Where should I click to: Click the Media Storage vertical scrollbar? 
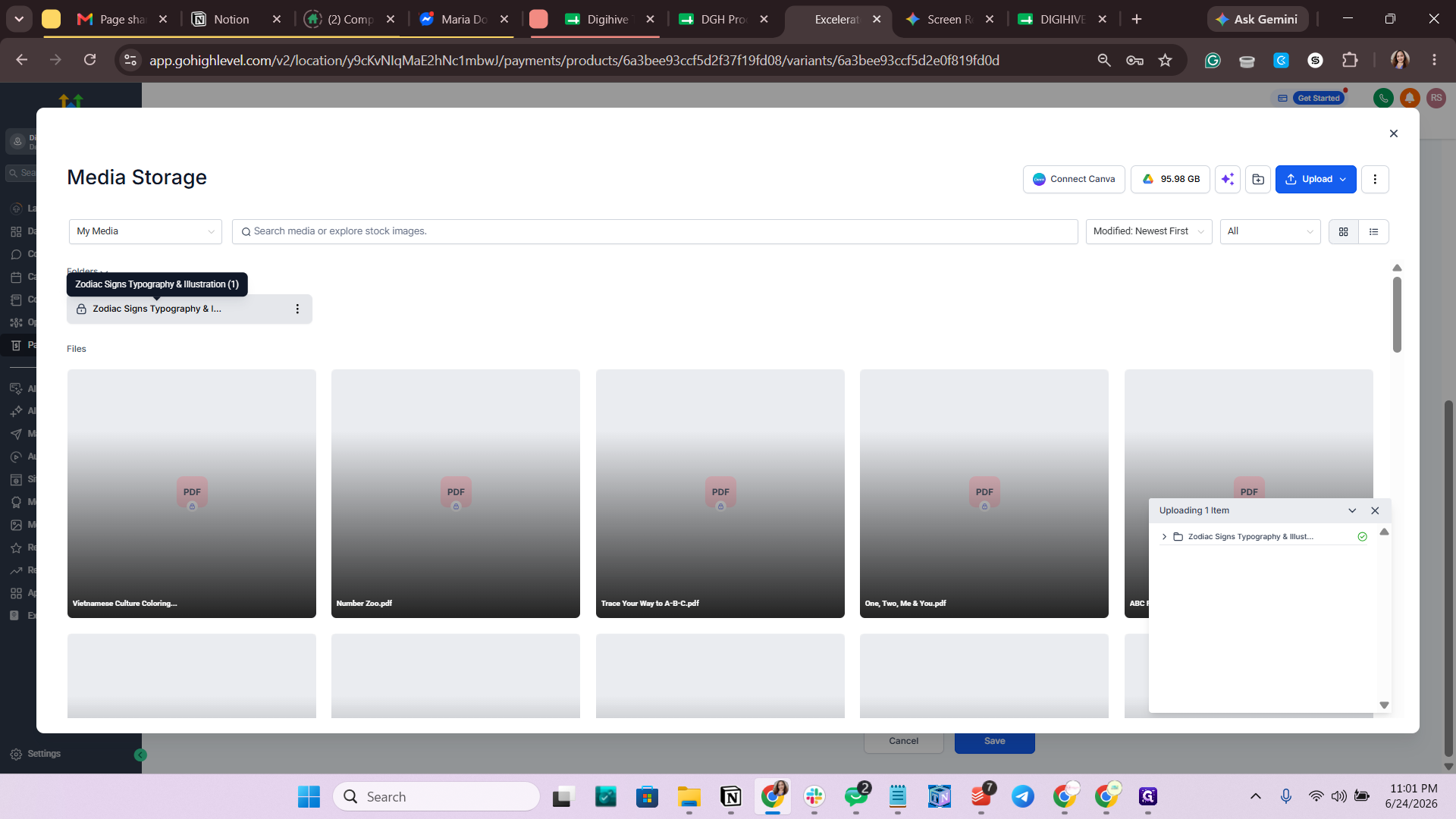point(1397,315)
